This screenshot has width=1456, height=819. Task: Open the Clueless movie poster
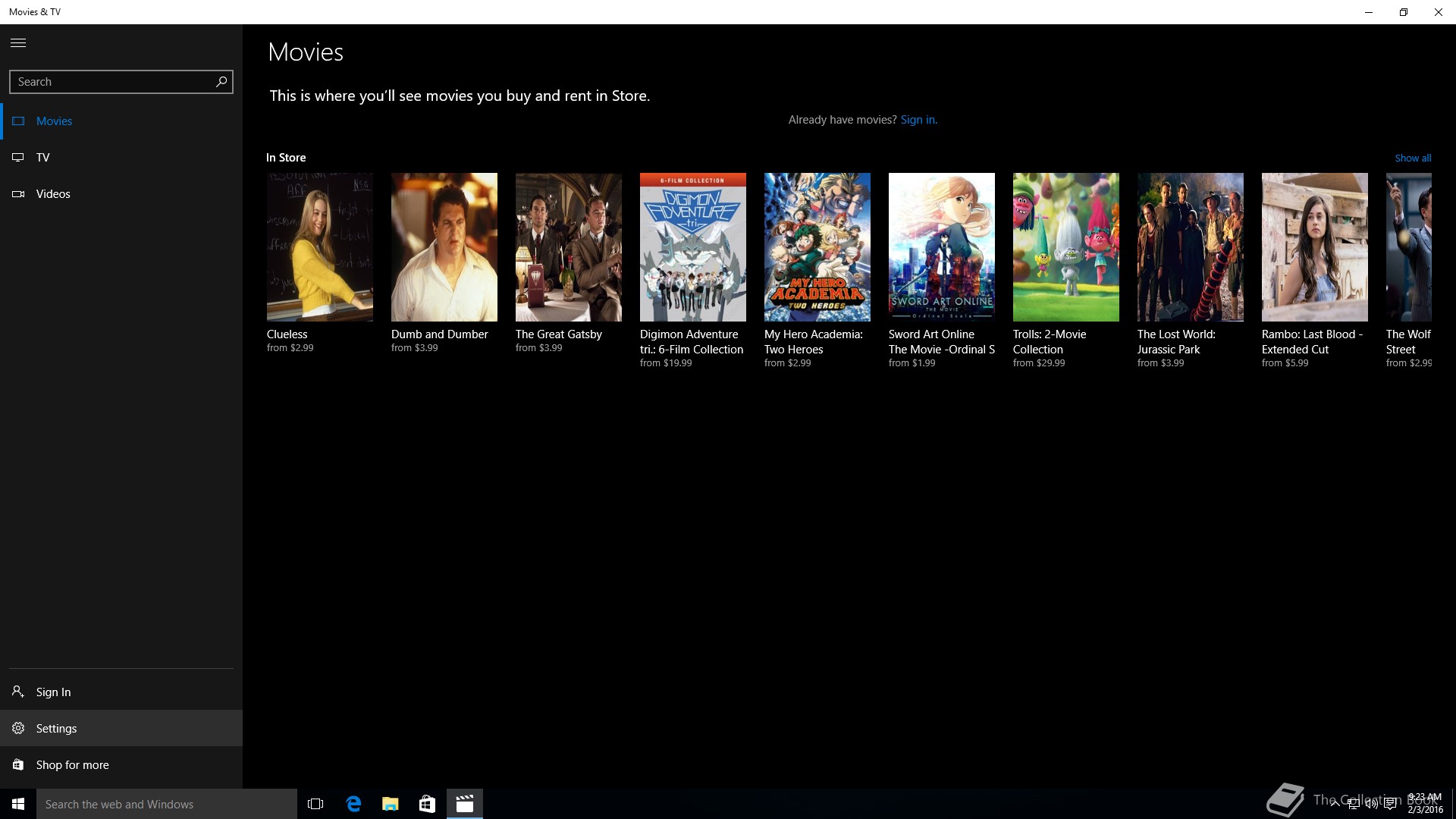[319, 247]
